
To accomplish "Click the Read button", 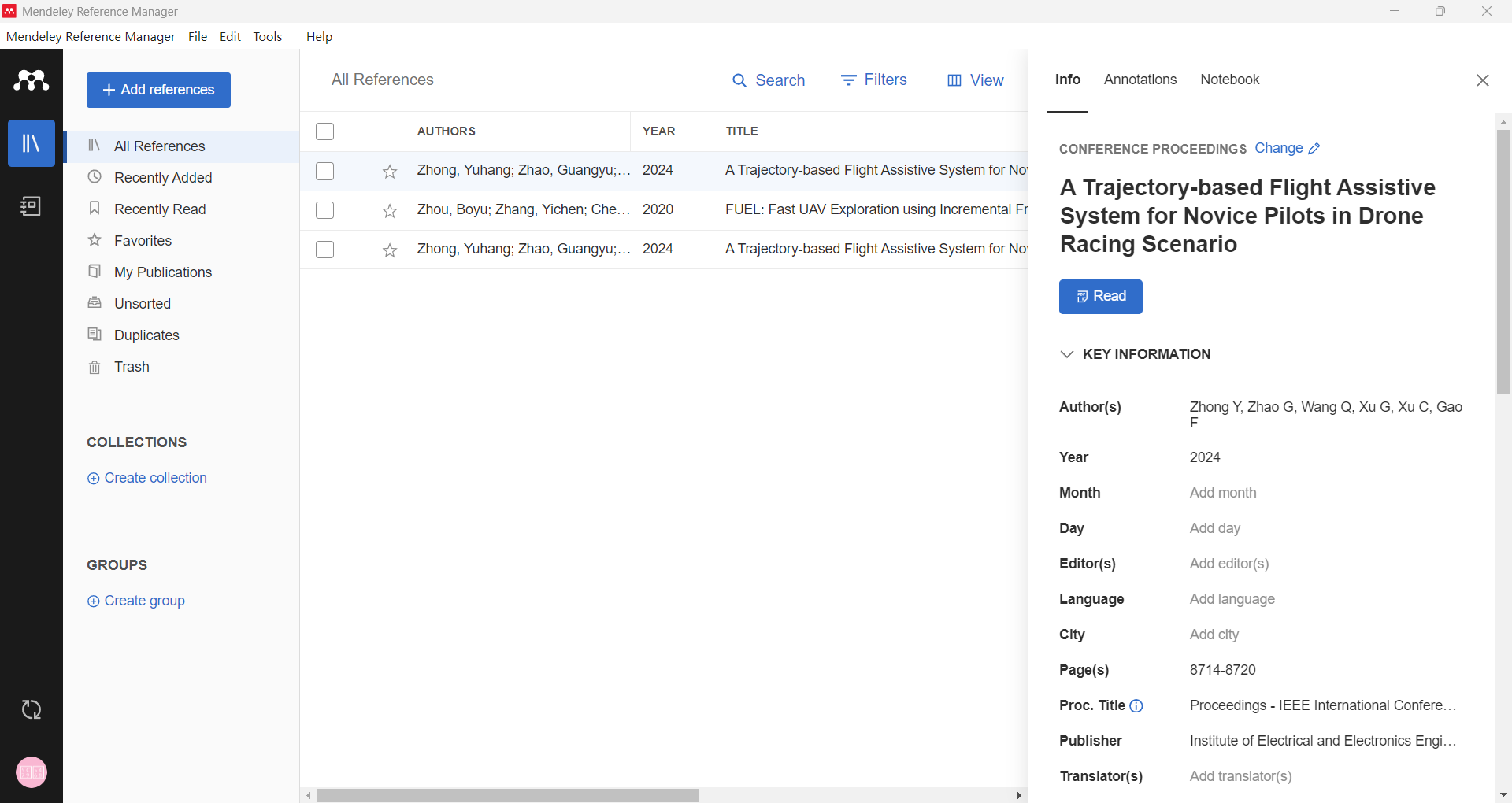I will point(1101,297).
